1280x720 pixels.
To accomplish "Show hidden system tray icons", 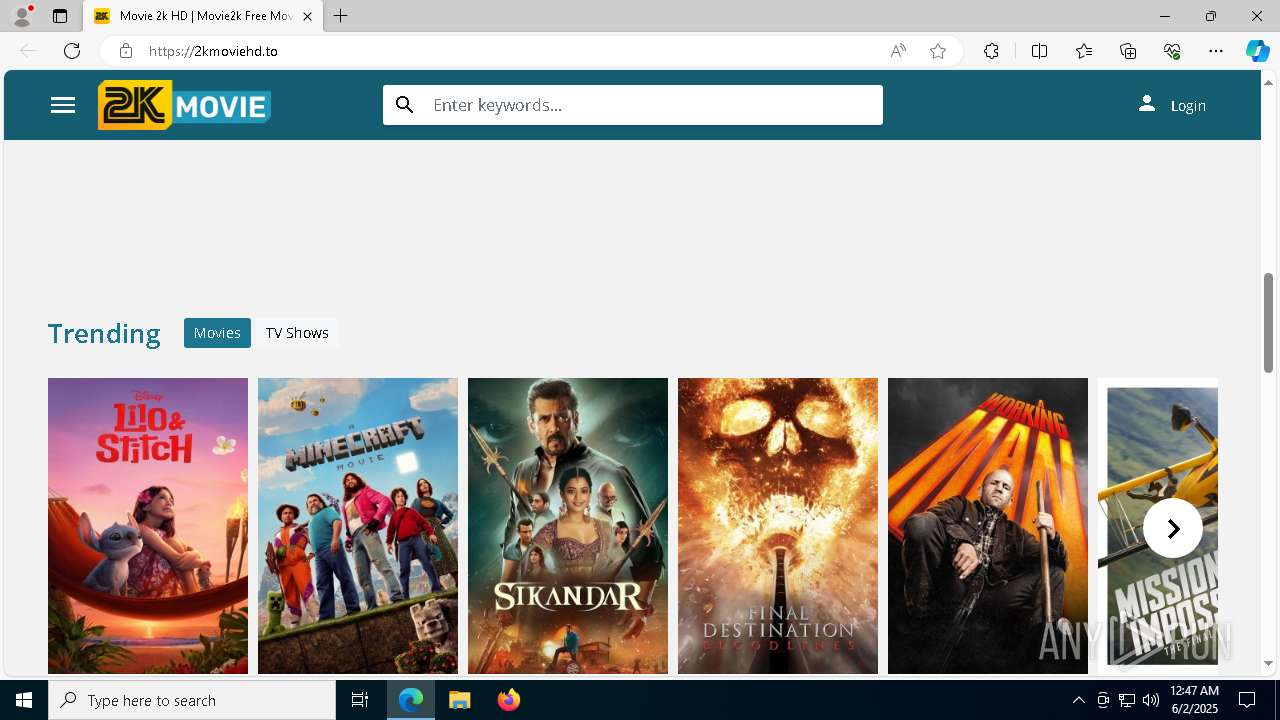I will pos(1078,700).
